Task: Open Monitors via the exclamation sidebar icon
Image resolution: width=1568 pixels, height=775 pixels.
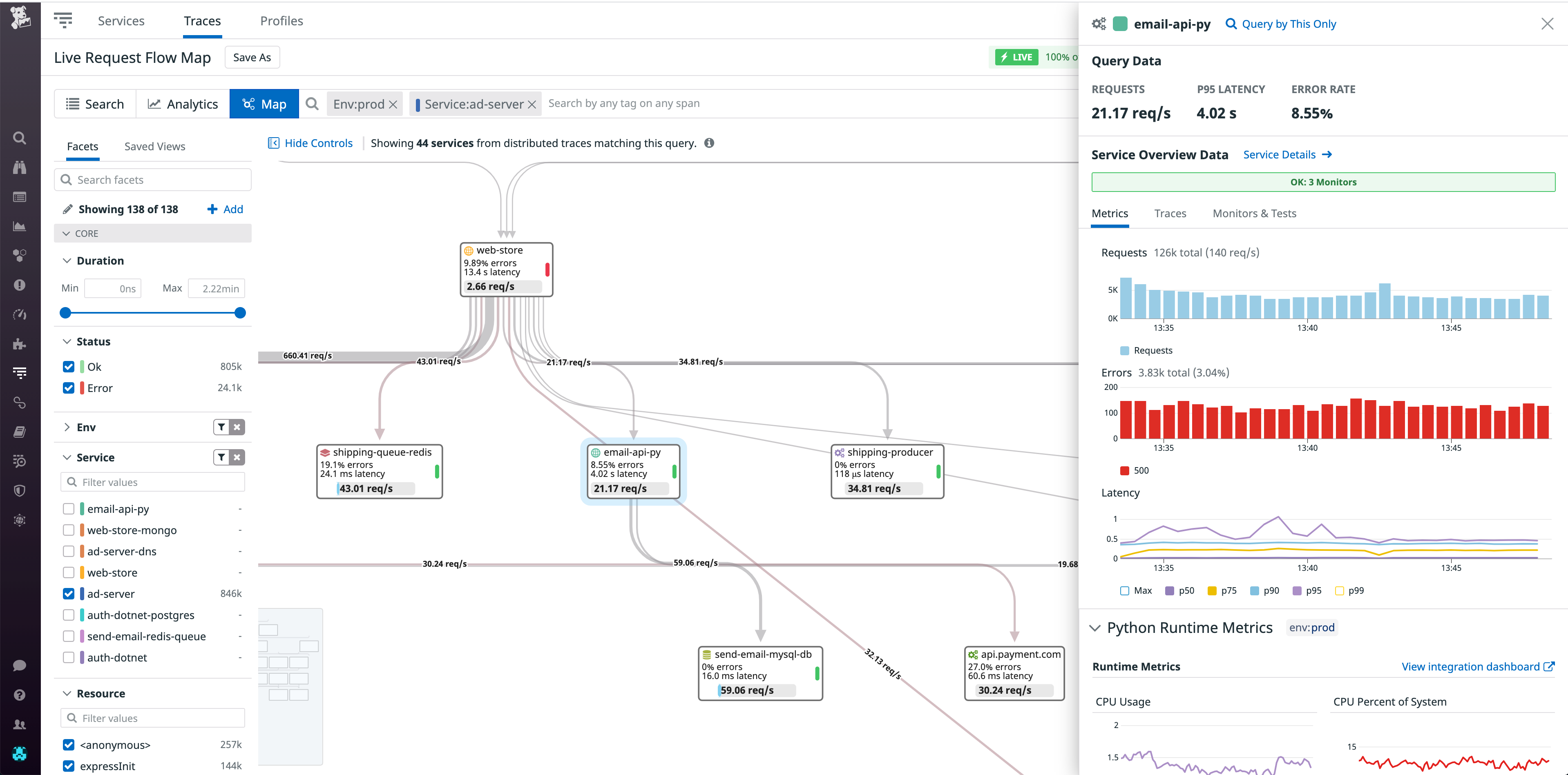Action: coord(20,285)
